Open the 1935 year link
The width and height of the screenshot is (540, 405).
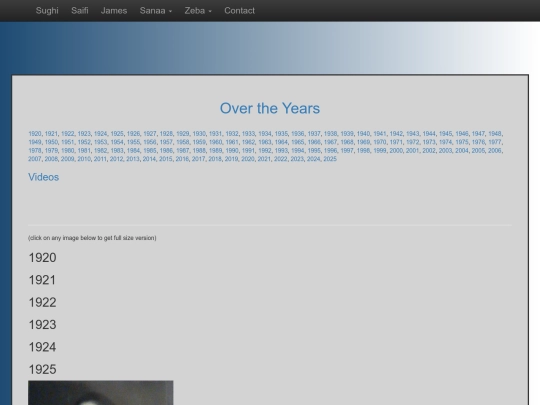pyautogui.click(x=281, y=134)
